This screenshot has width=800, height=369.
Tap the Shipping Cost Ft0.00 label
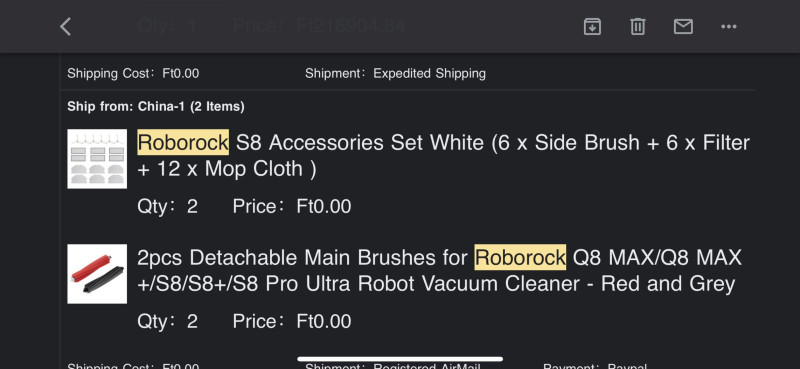point(133,73)
